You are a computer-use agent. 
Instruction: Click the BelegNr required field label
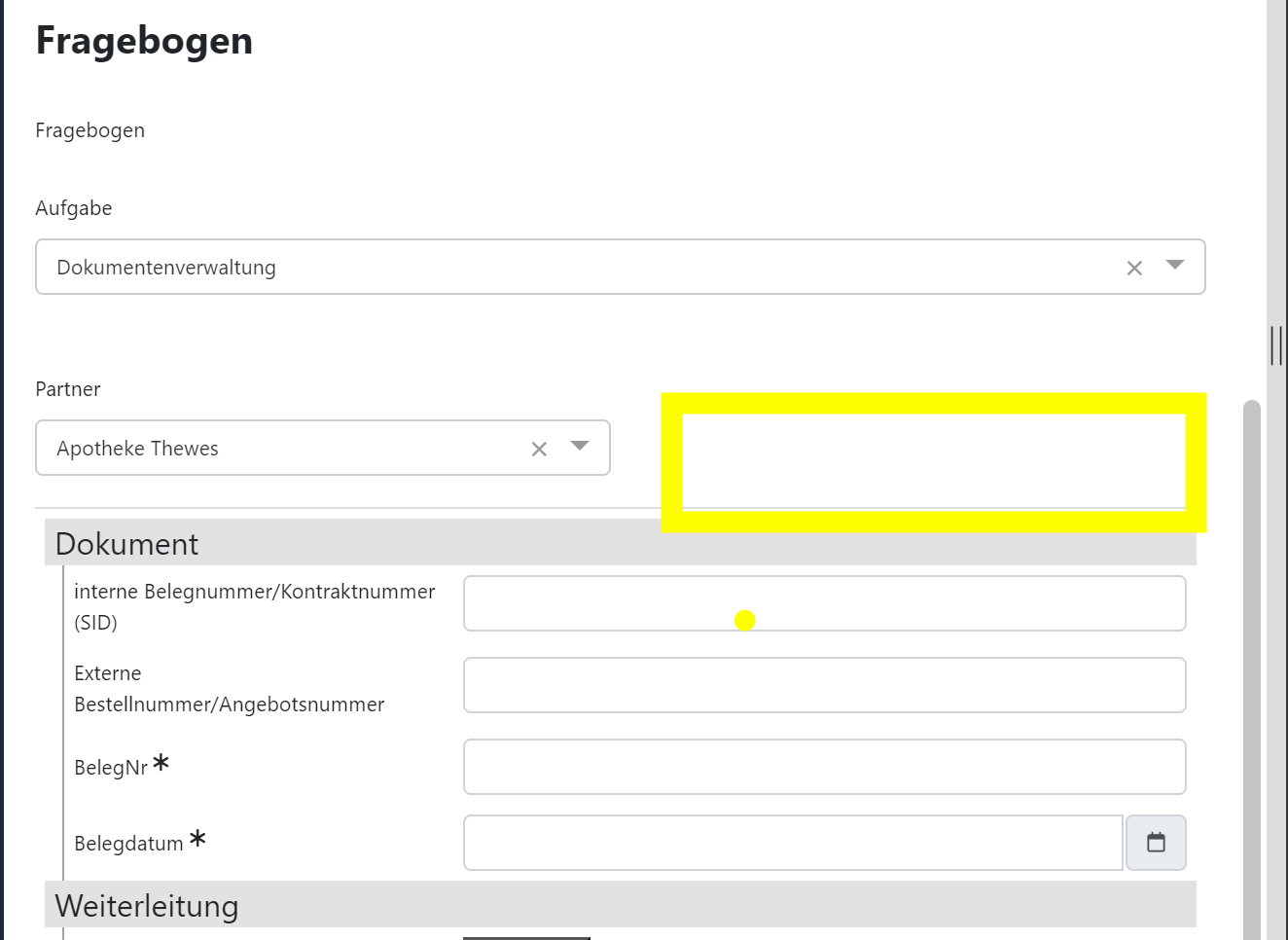pos(111,768)
